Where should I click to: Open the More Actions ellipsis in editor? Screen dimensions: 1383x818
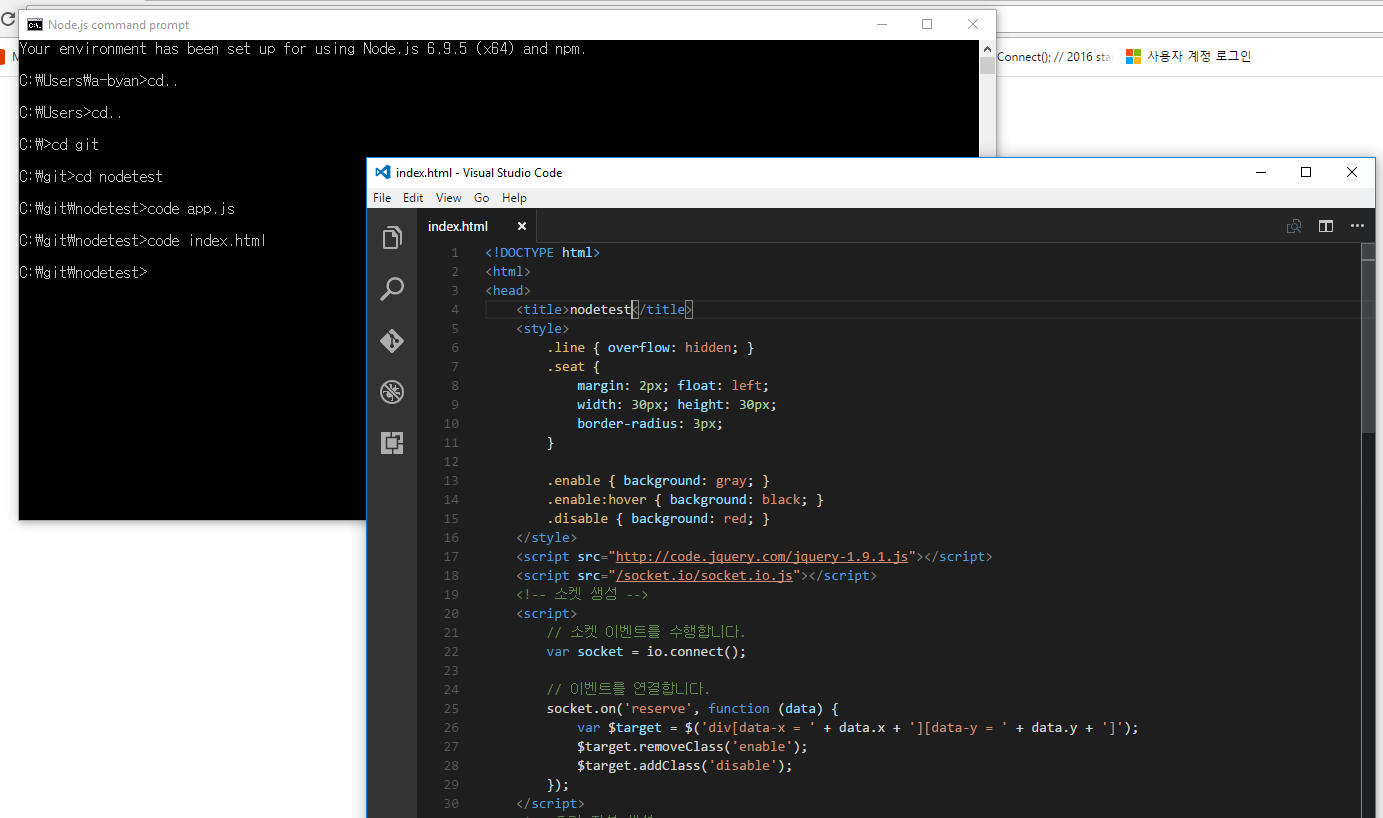1357,226
